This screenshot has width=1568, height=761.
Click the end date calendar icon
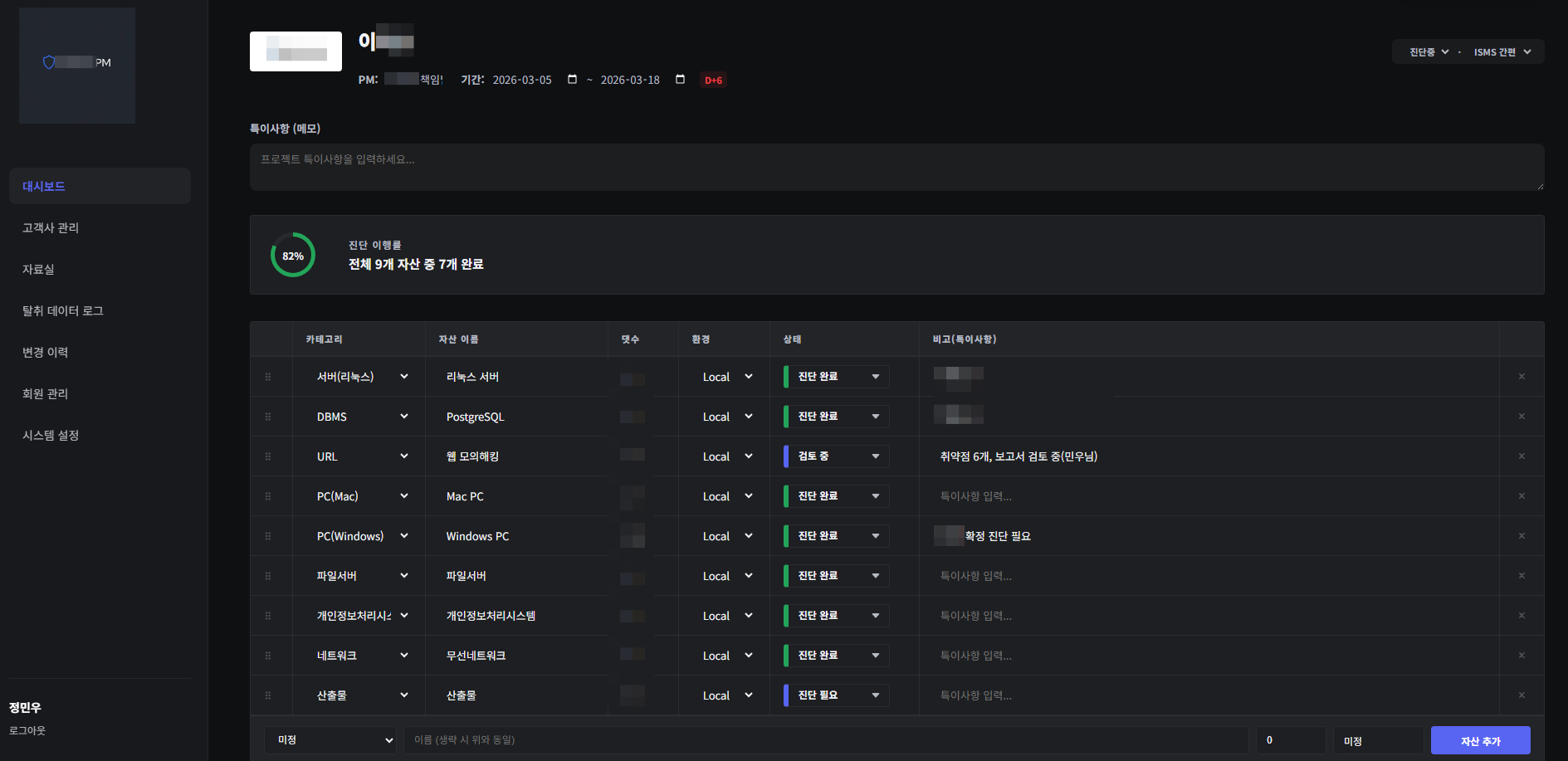(x=680, y=80)
